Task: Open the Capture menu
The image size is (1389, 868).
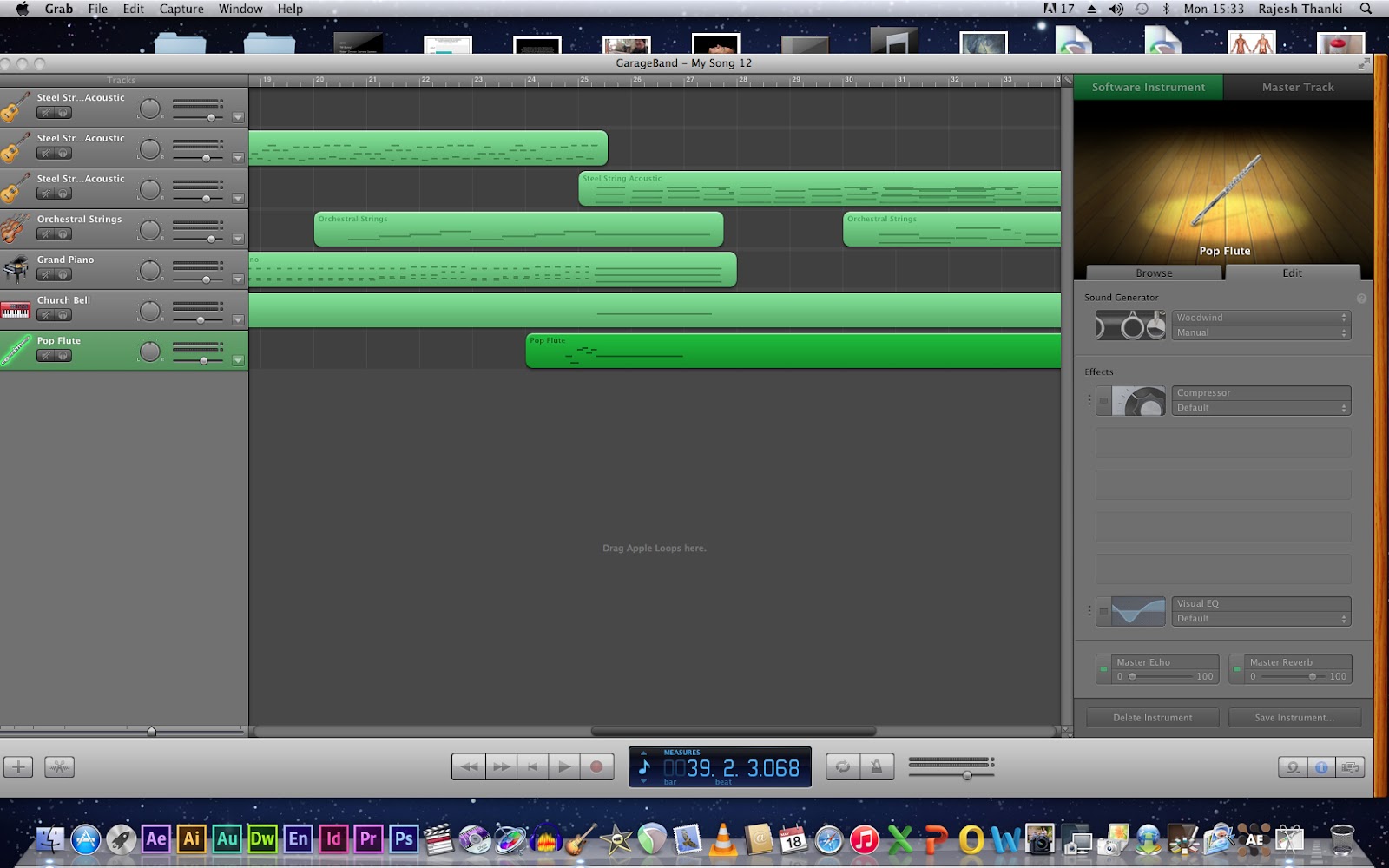Action: (181, 9)
